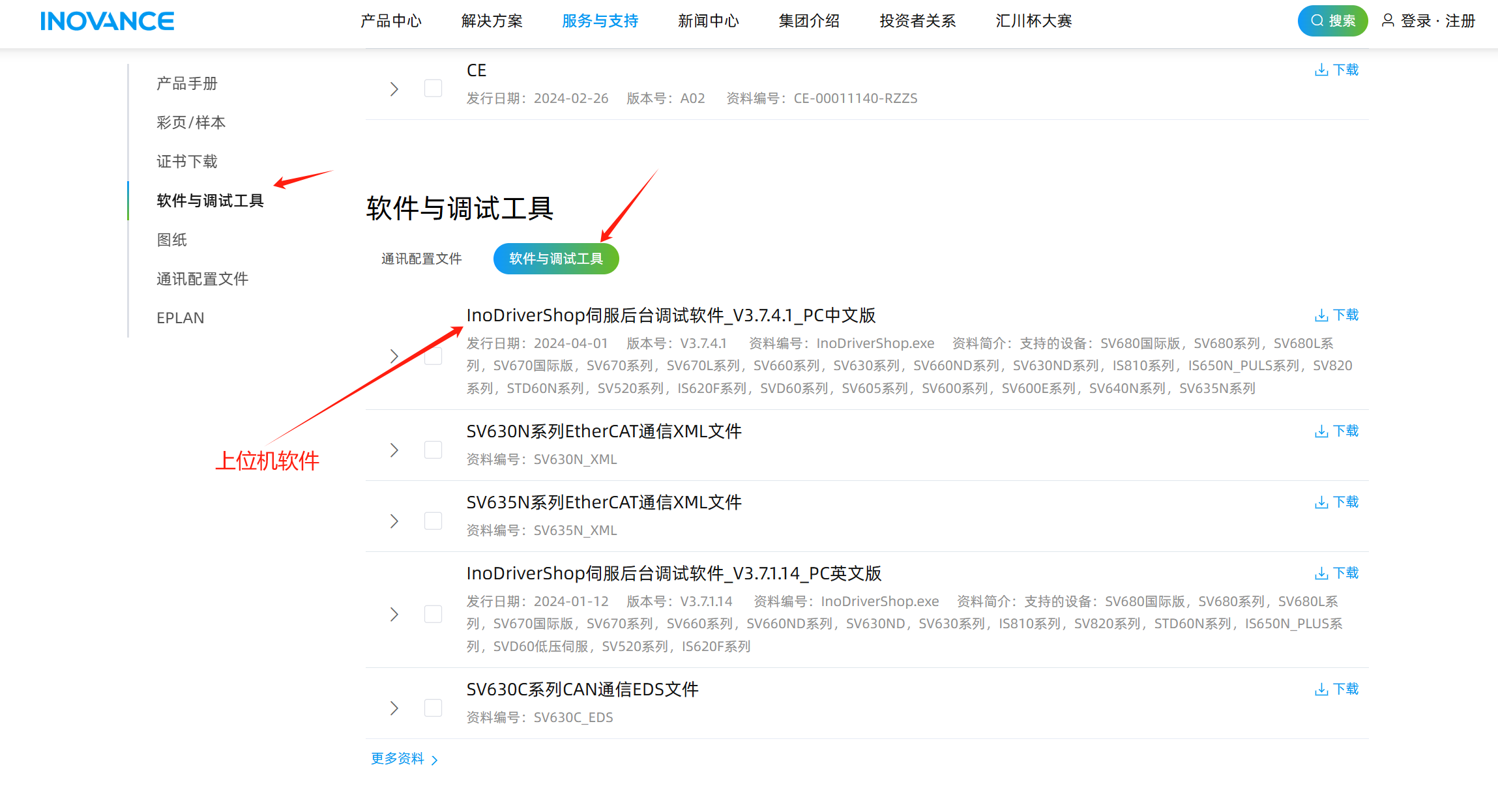The height and width of the screenshot is (812, 1498).
Task: Click the CE document title
Action: [477, 70]
